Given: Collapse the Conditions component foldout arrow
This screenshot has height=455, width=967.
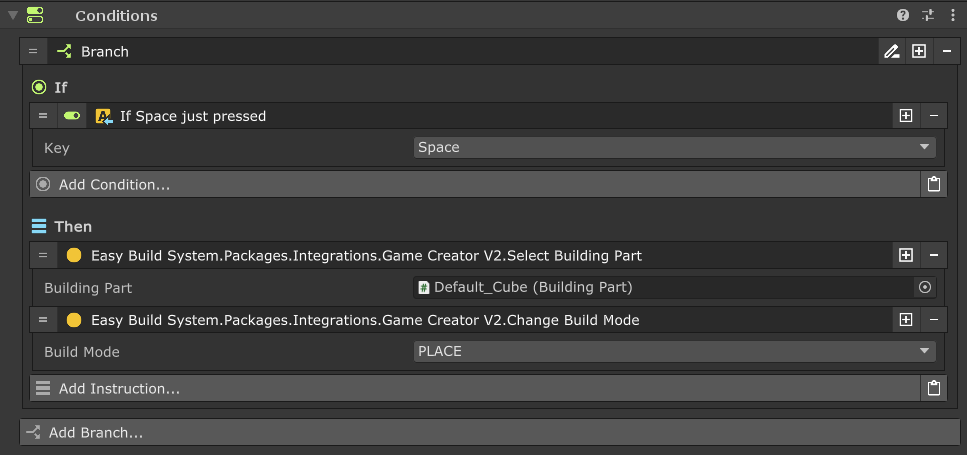Looking at the screenshot, I should click(12, 16).
